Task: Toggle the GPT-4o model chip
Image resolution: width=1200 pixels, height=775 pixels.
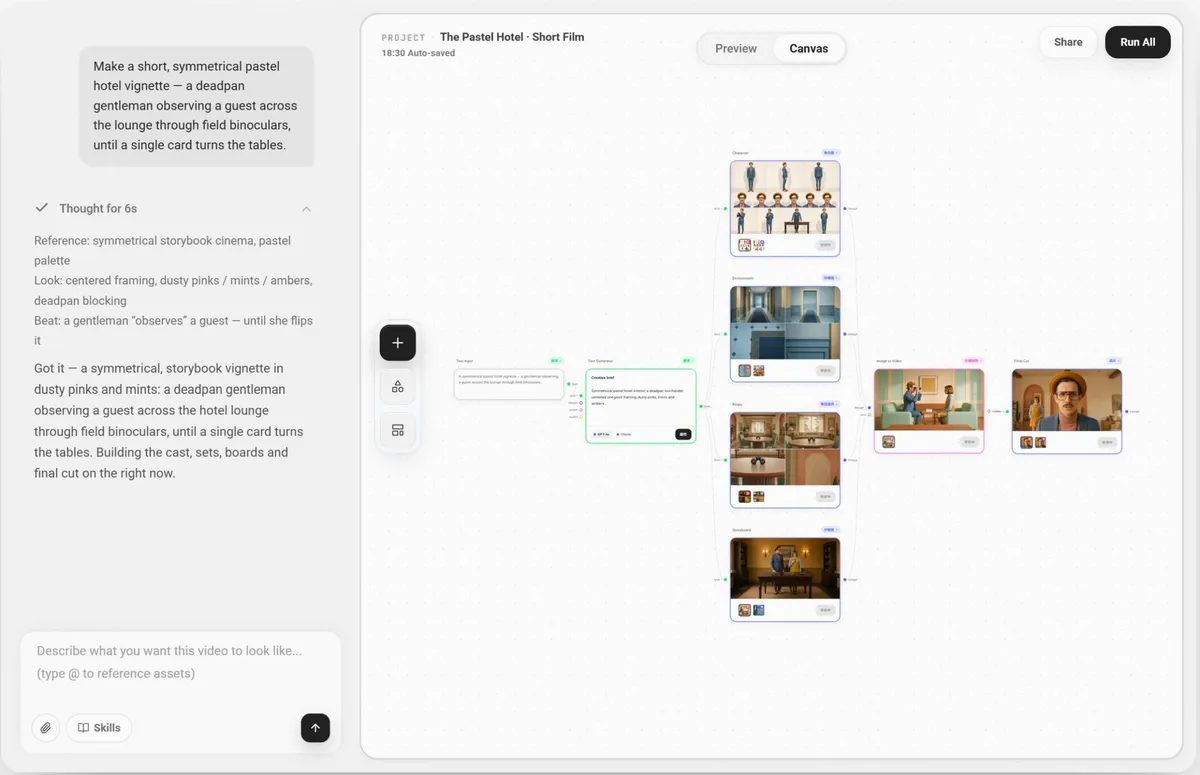Action: [600, 434]
